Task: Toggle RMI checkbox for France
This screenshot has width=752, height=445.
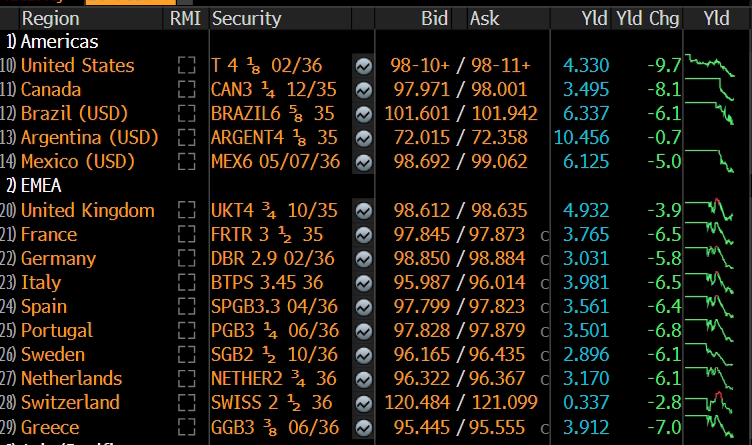Action: pyautogui.click(x=186, y=234)
